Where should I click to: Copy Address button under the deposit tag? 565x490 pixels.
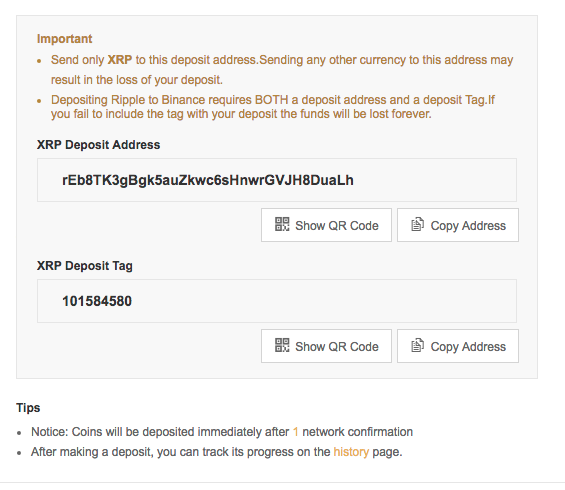coord(458,346)
